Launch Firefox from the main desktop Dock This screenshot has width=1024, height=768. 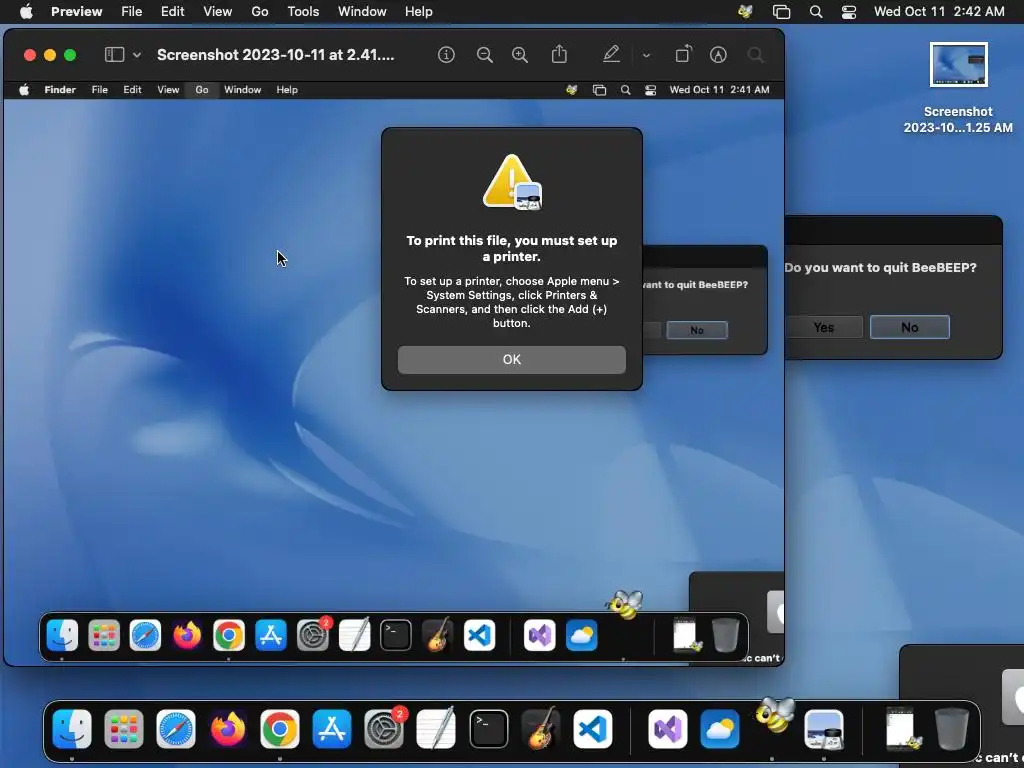pos(228,729)
